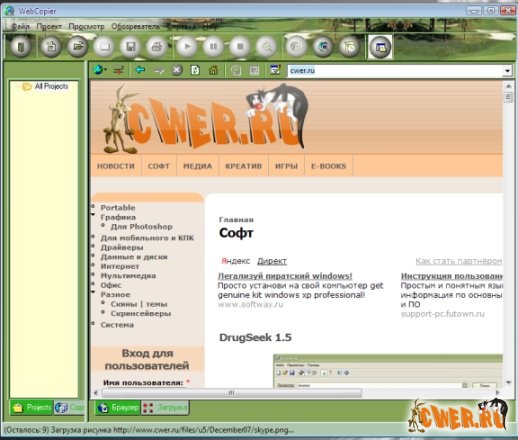
Task: Click the scheduler clock icon in the main toolbar
Action: click(350, 46)
